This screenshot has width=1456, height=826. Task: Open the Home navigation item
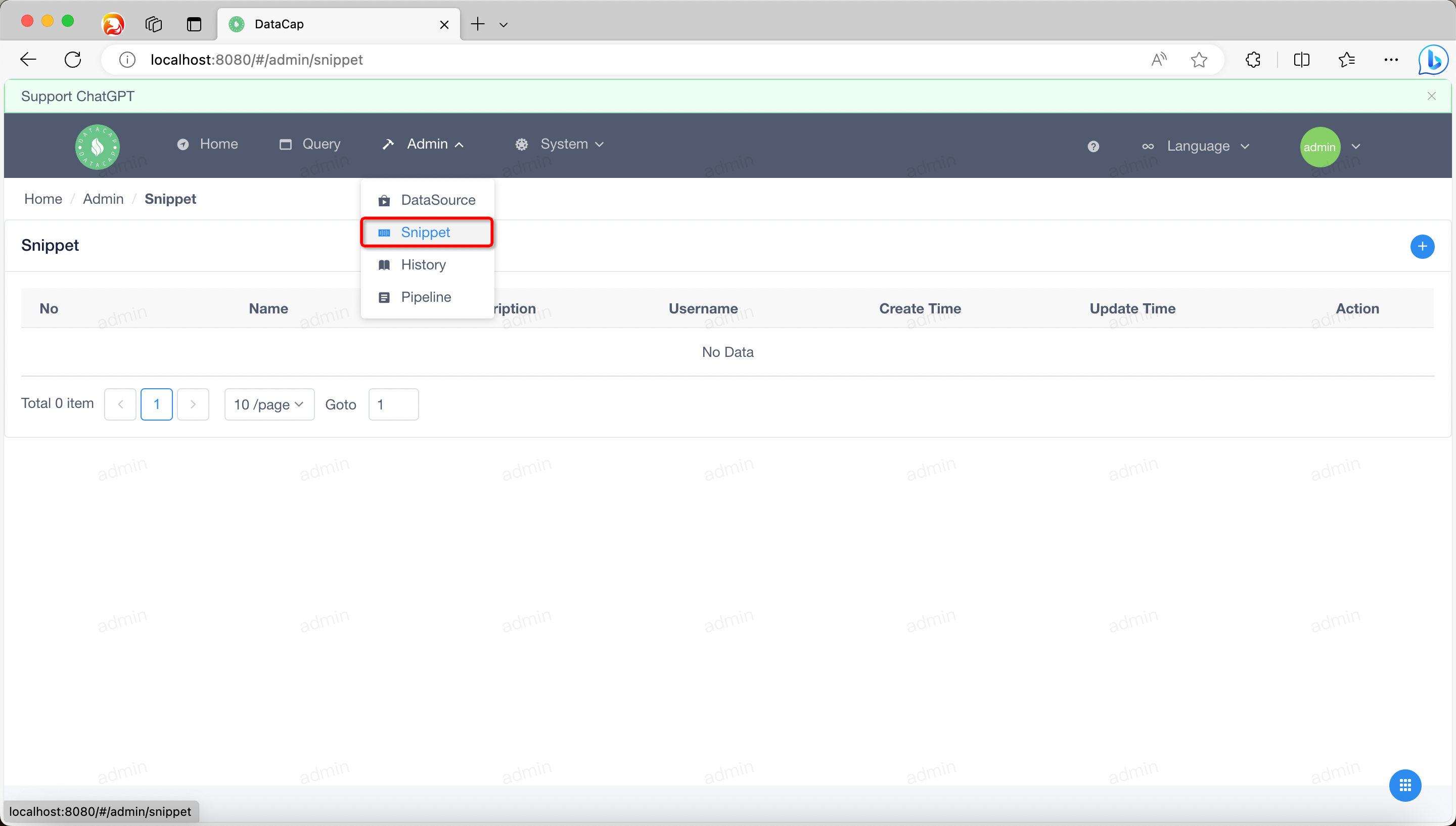(x=207, y=144)
